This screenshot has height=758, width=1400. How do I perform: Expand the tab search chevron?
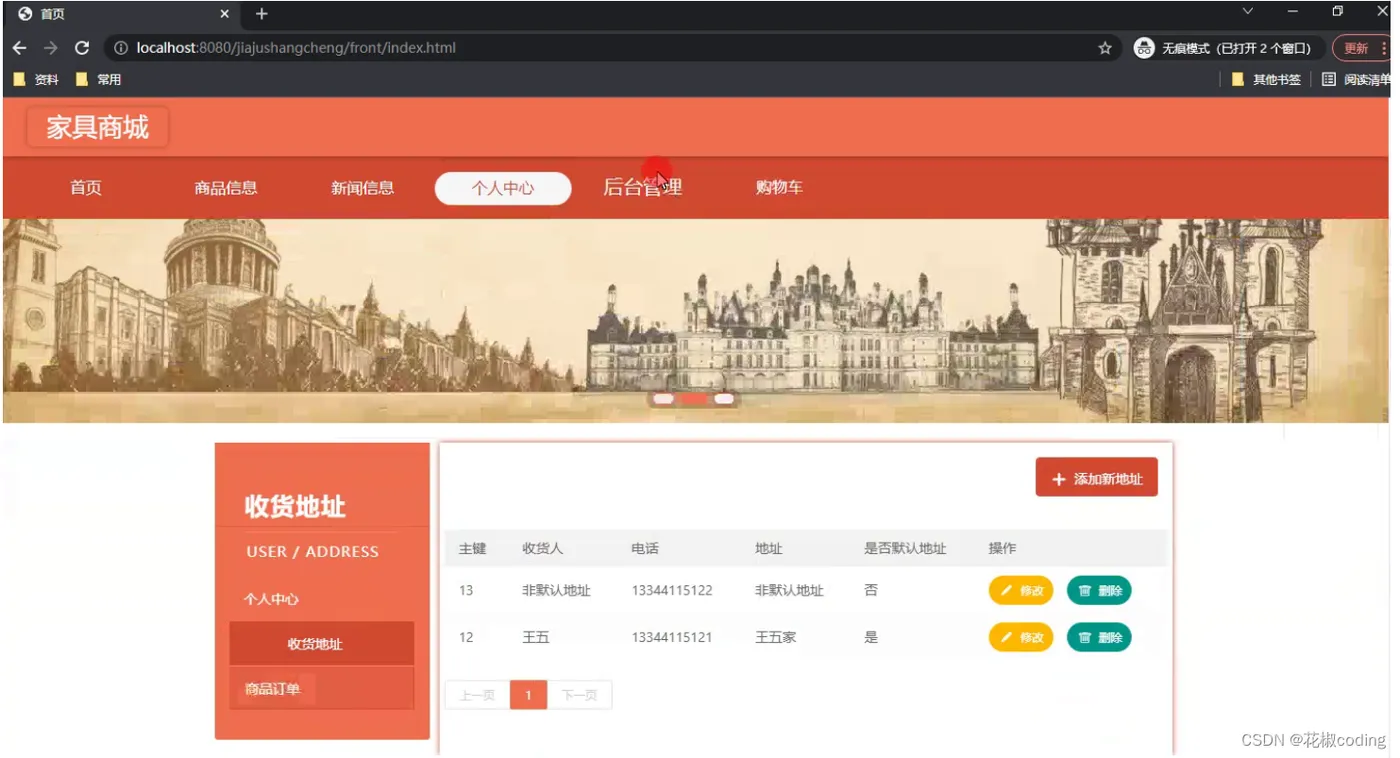pyautogui.click(x=1248, y=12)
